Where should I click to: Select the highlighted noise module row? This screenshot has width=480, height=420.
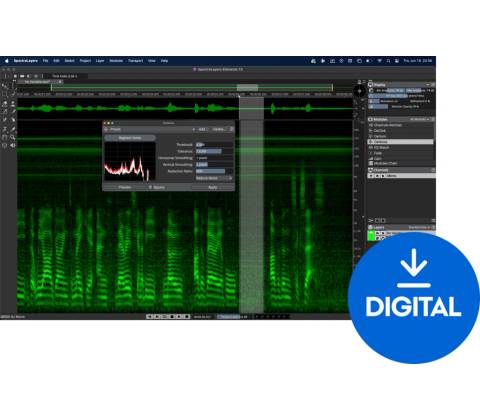coord(401,142)
